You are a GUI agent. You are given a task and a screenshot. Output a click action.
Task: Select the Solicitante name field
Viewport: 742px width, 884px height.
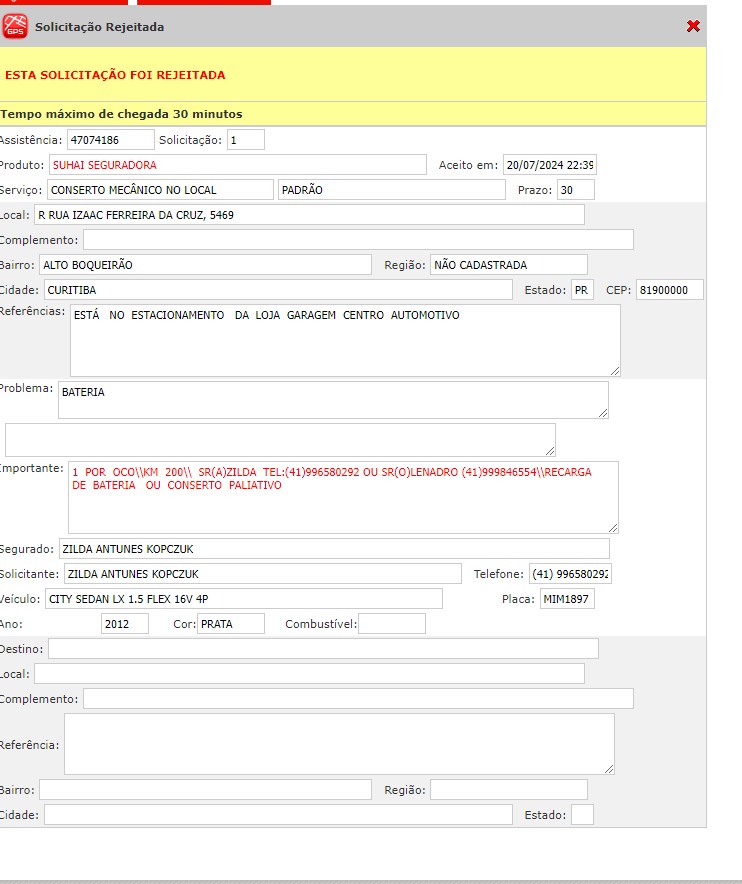click(263, 574)
